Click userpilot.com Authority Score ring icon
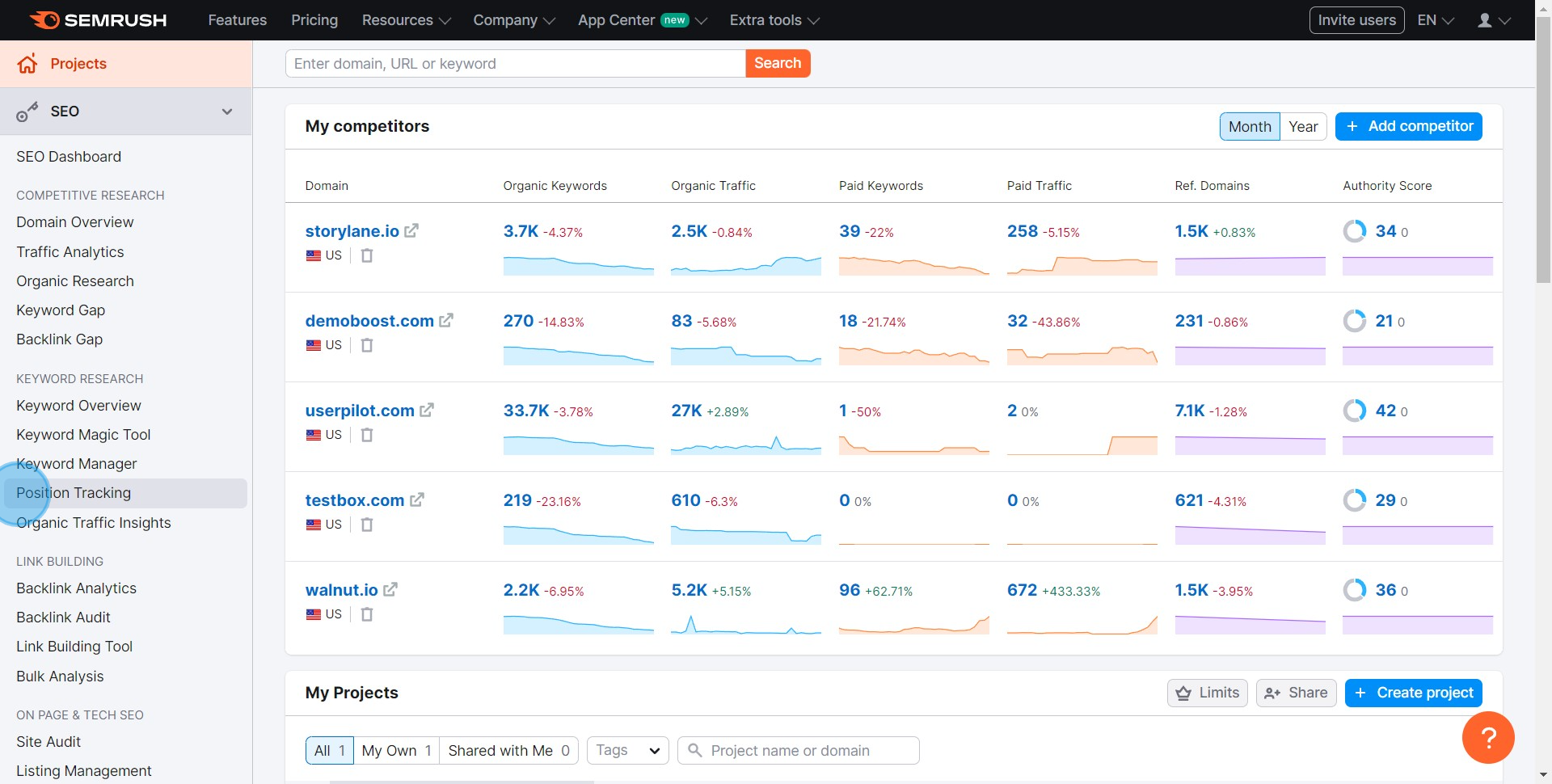Image resolution: width=1552 pixels, height=784 pixels. point(1355,411)
